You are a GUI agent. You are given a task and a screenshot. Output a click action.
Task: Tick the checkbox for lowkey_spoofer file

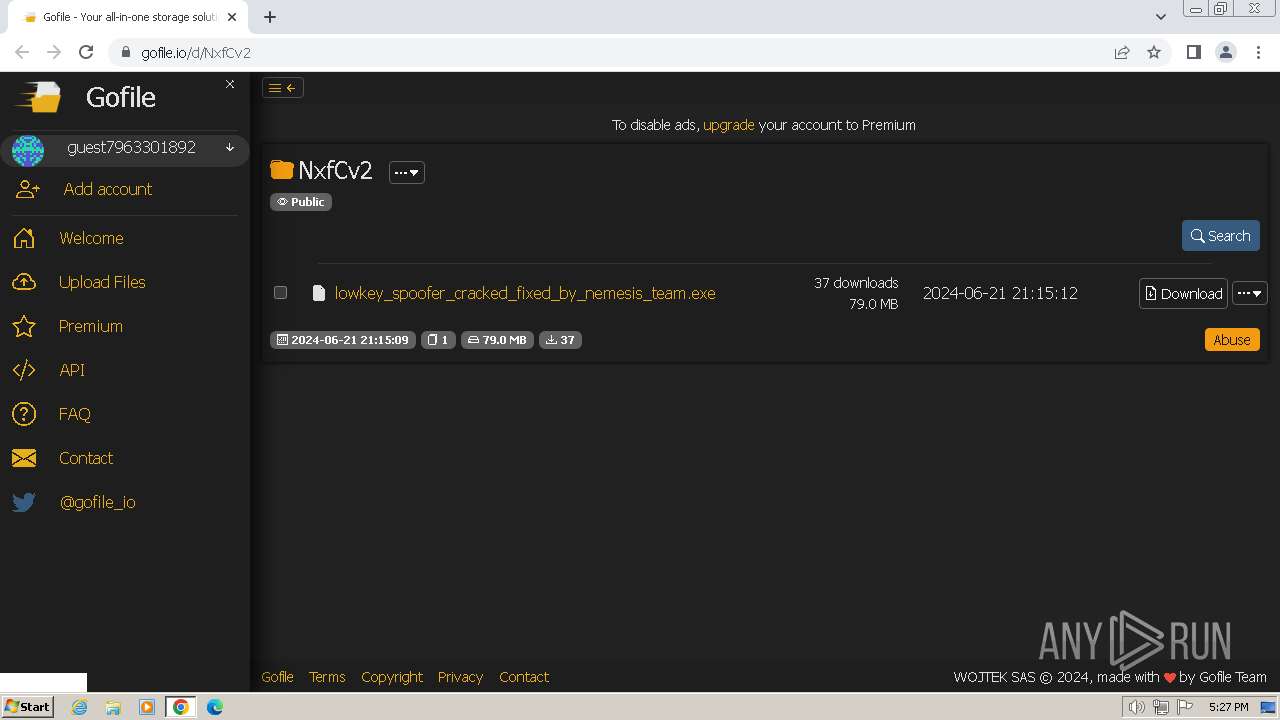280,293
